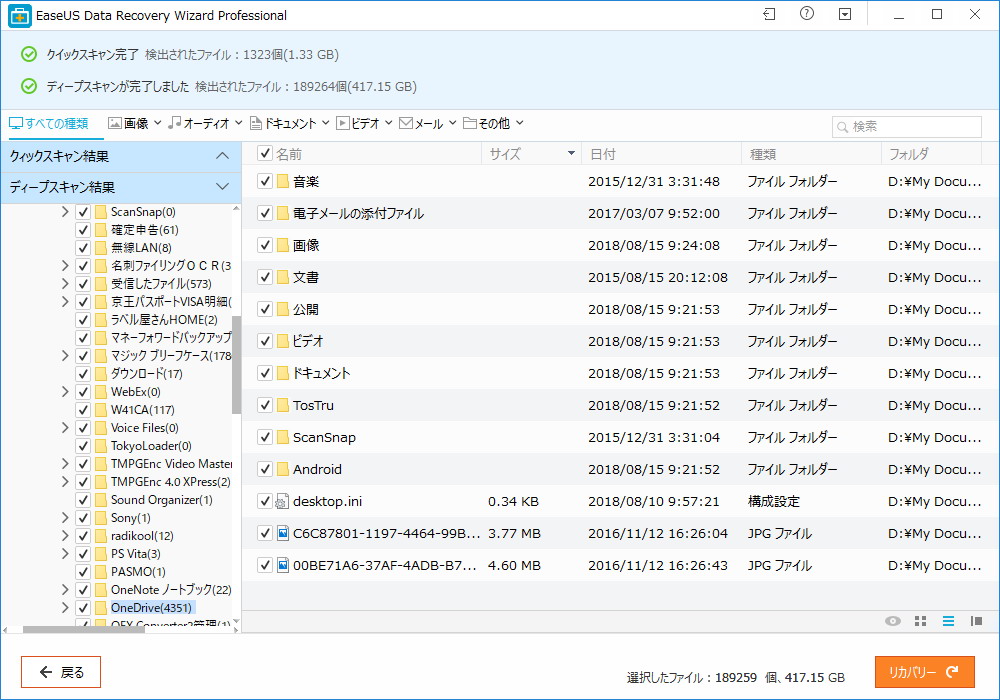
Task: Open the サイズ column sort dropdown
Action: [x=571, y=154]
